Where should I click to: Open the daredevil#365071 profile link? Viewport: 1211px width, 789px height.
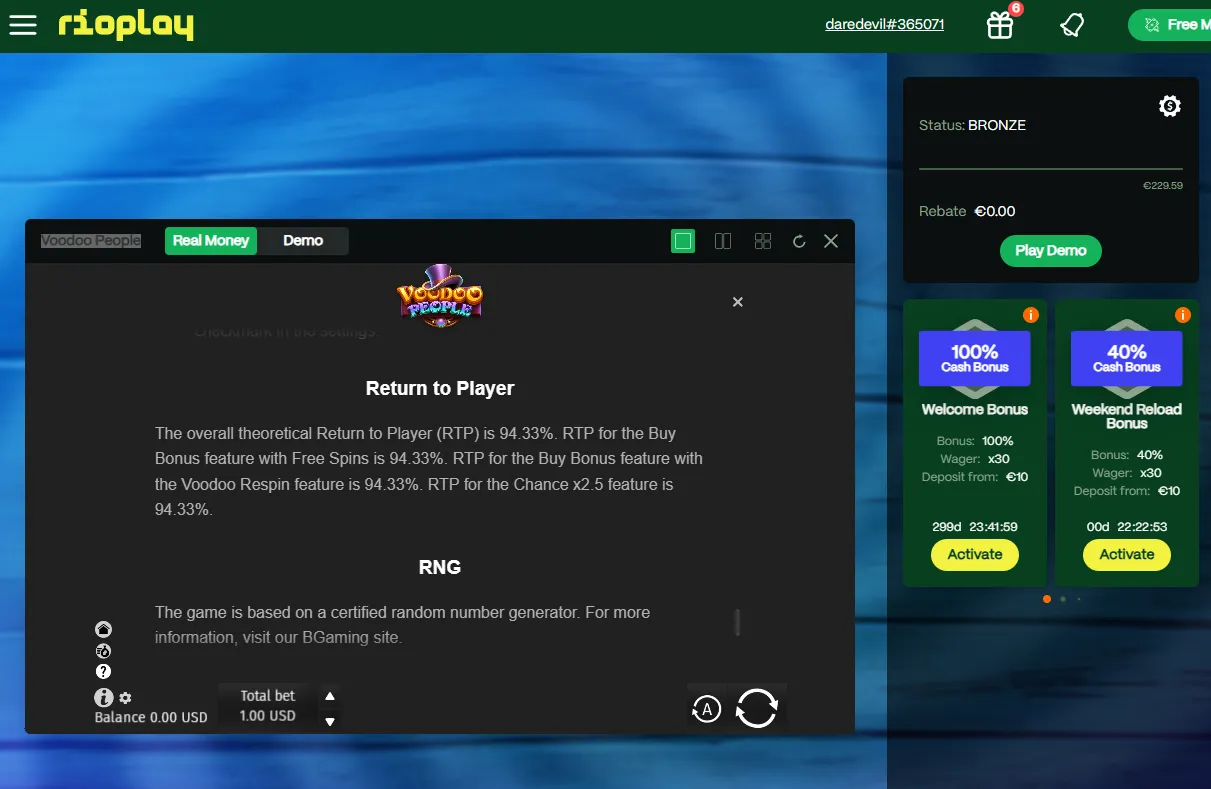[x=885, y=25]
